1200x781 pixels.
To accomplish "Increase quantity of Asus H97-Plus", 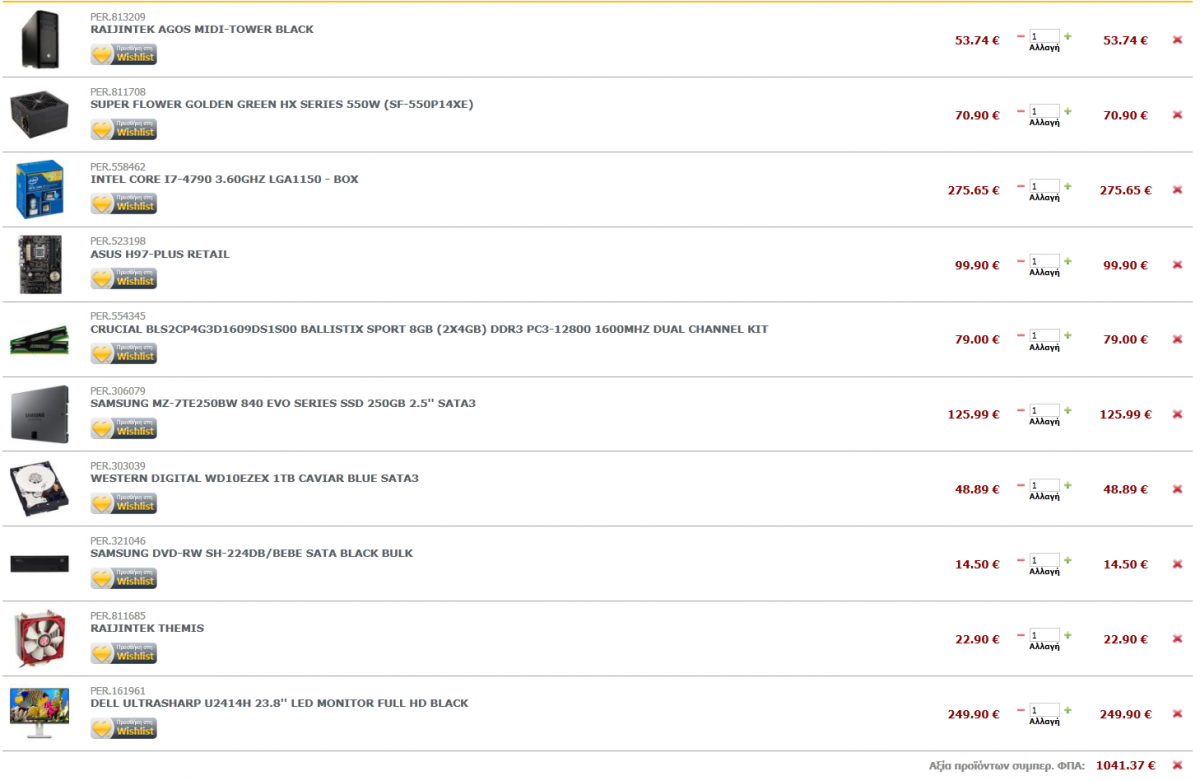I will 1068,261.
